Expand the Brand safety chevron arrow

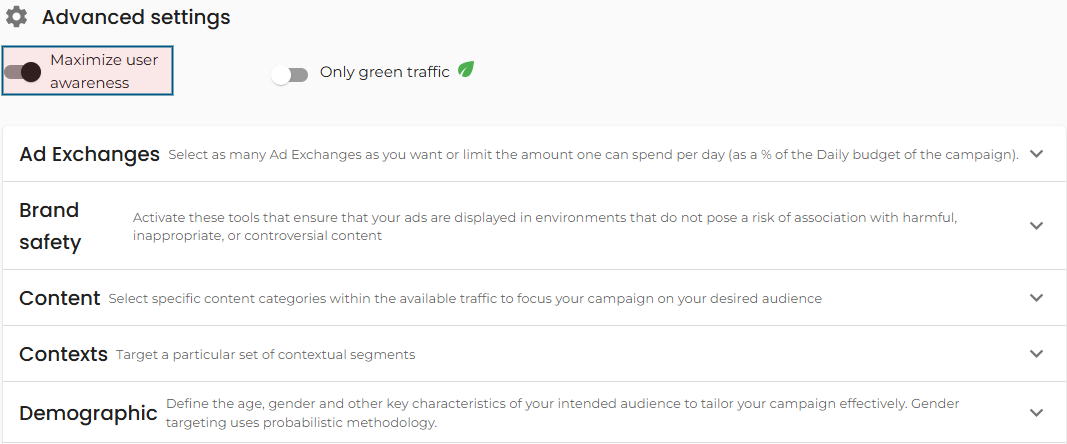1036,225
